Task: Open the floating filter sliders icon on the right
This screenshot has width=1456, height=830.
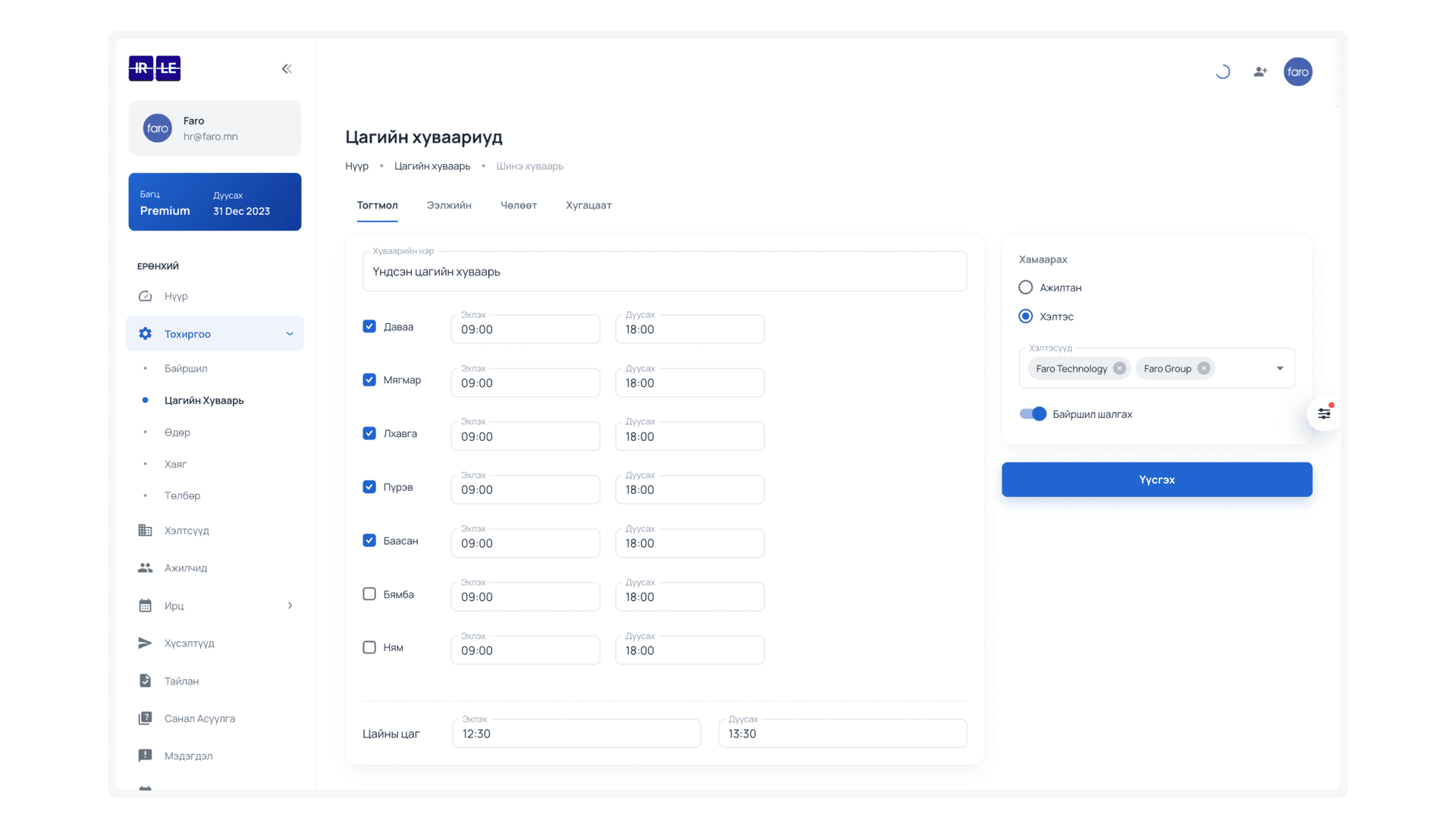Action: click(1324, 413)
